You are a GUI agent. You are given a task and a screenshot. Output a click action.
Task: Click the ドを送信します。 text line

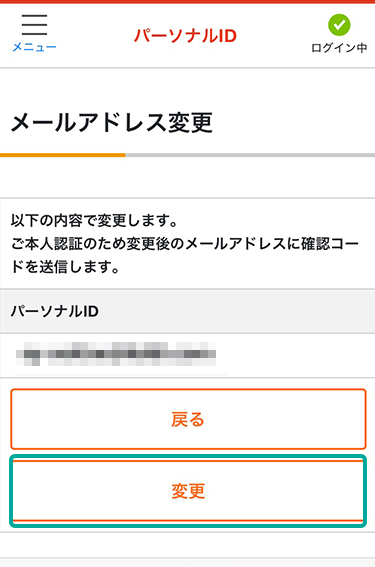point(65,267)
